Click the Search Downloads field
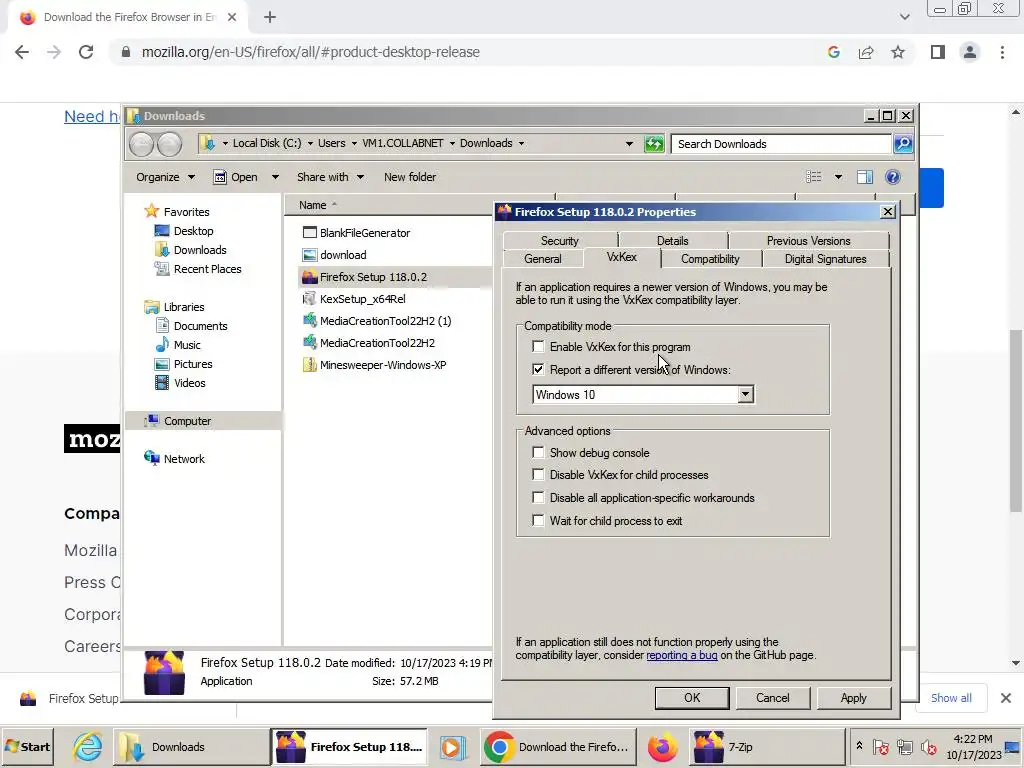This screenshot has height=768, width=1024. (x=782, y=144)
